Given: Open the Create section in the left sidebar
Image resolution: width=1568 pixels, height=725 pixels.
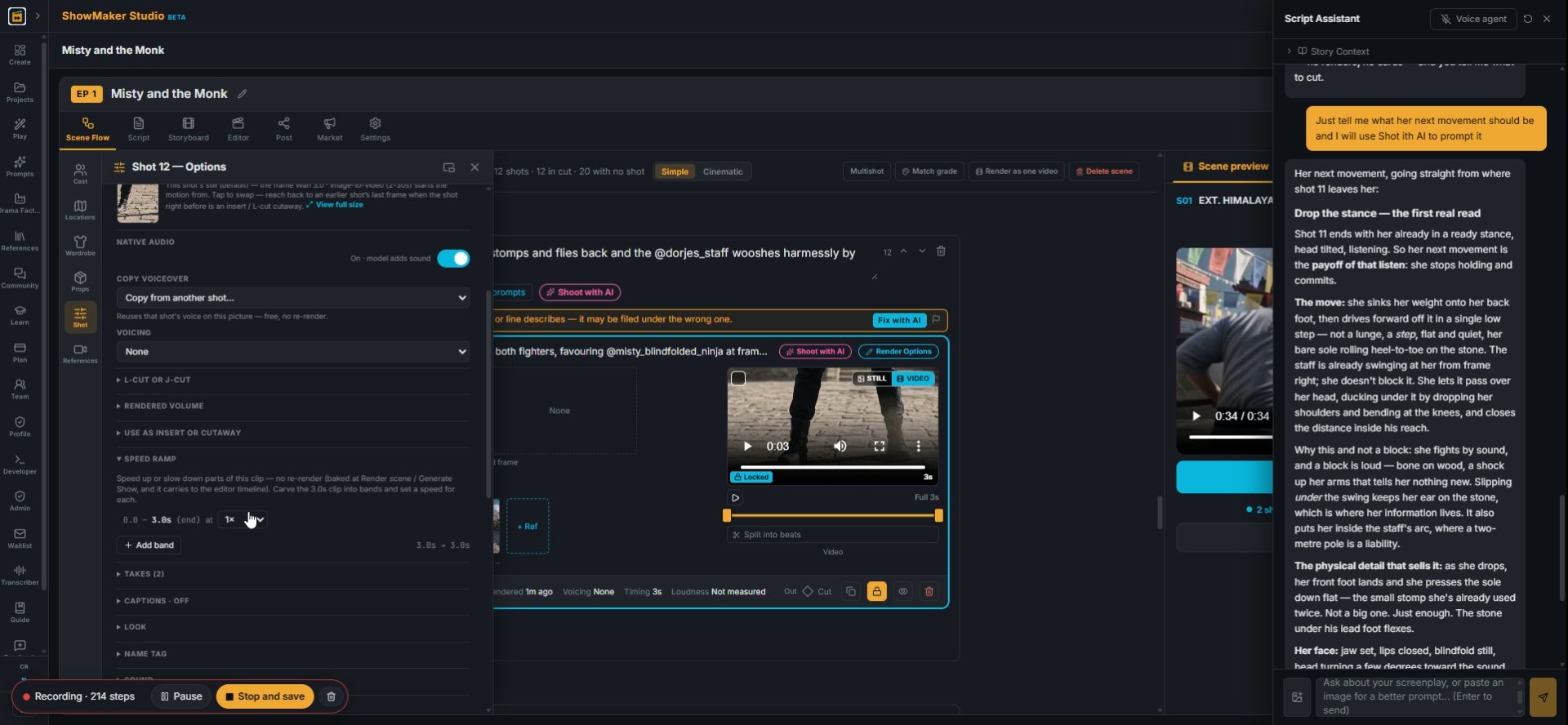Looking at the screenshot, I should (20, 55).
